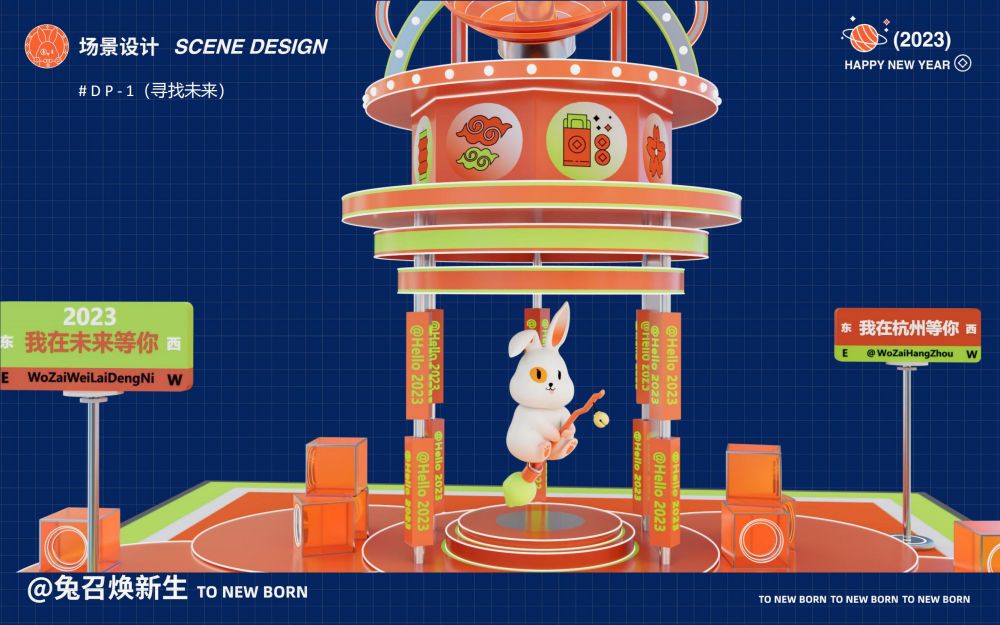Click the repeated TO NEW BORN footer text
The height and width of the screenshot is (625, 1000).
pos(864,599)
